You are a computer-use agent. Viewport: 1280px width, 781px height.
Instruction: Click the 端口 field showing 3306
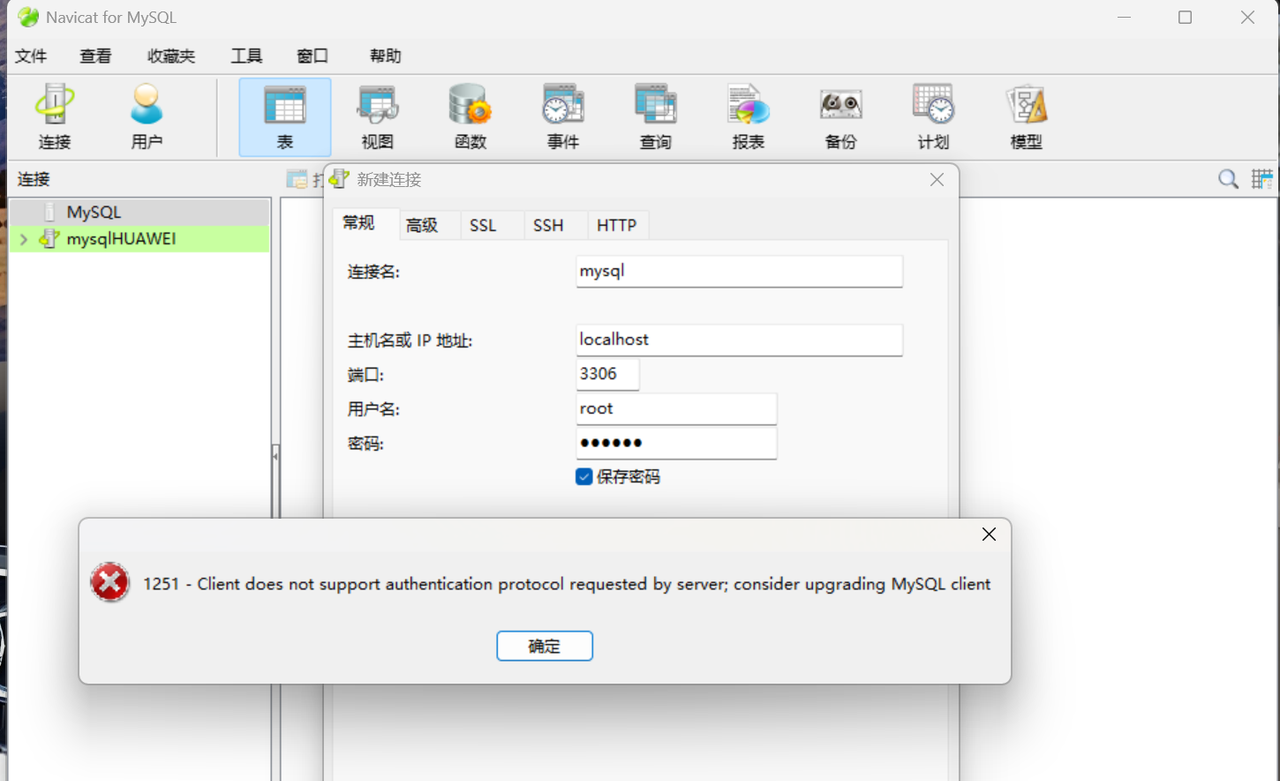[607, 375]
